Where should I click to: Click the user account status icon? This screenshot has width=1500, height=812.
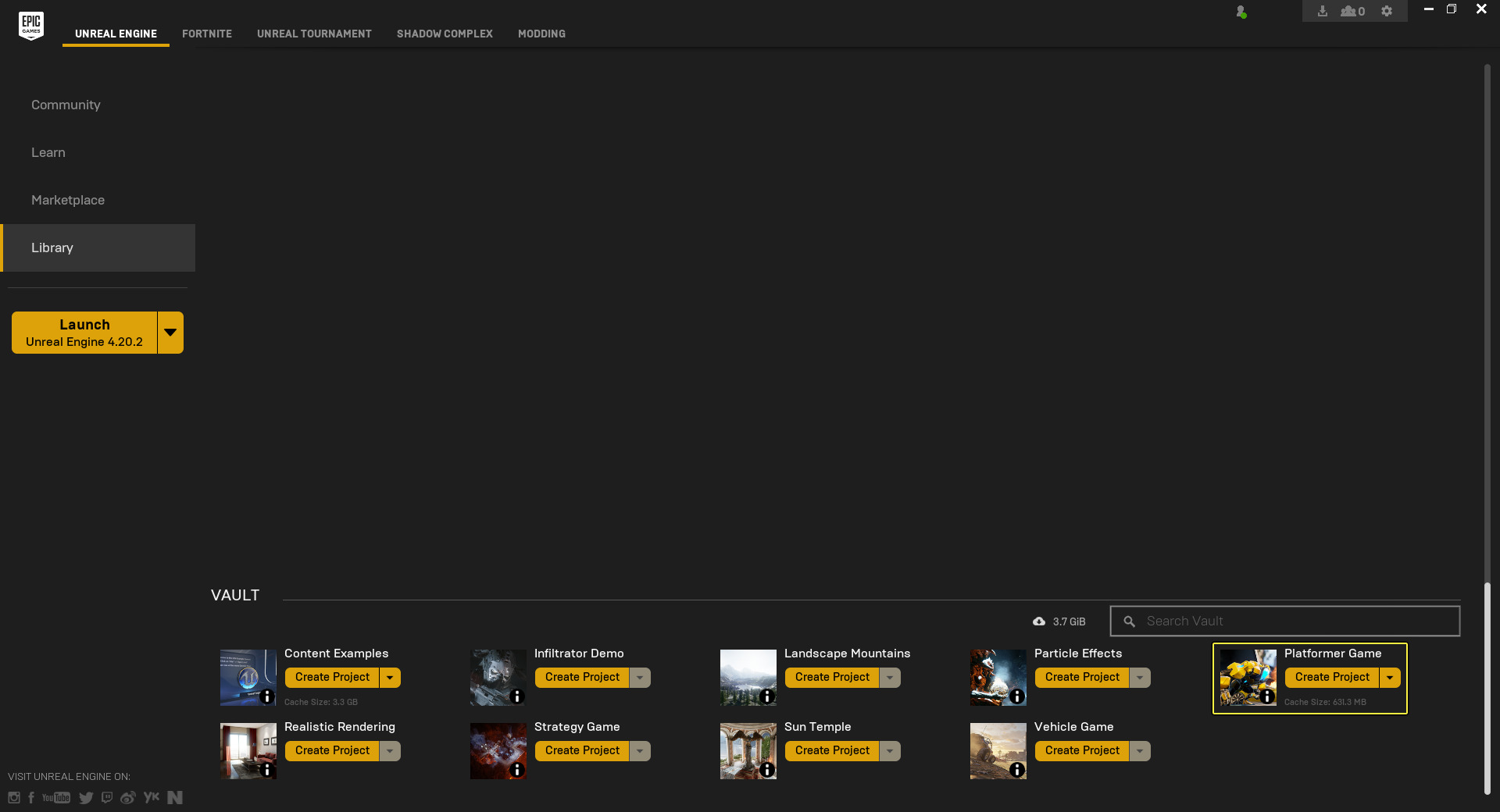[x=1241, y=12]
